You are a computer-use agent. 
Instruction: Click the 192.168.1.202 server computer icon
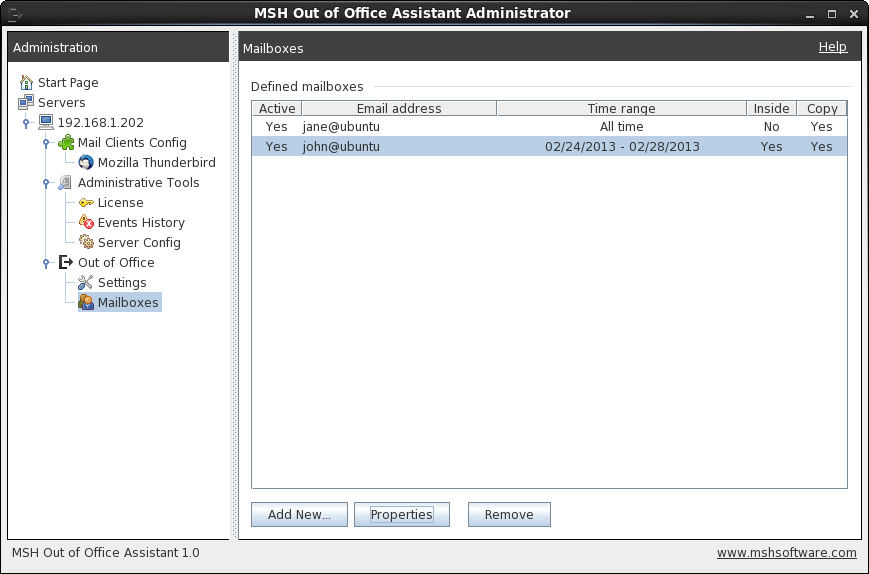46,122
